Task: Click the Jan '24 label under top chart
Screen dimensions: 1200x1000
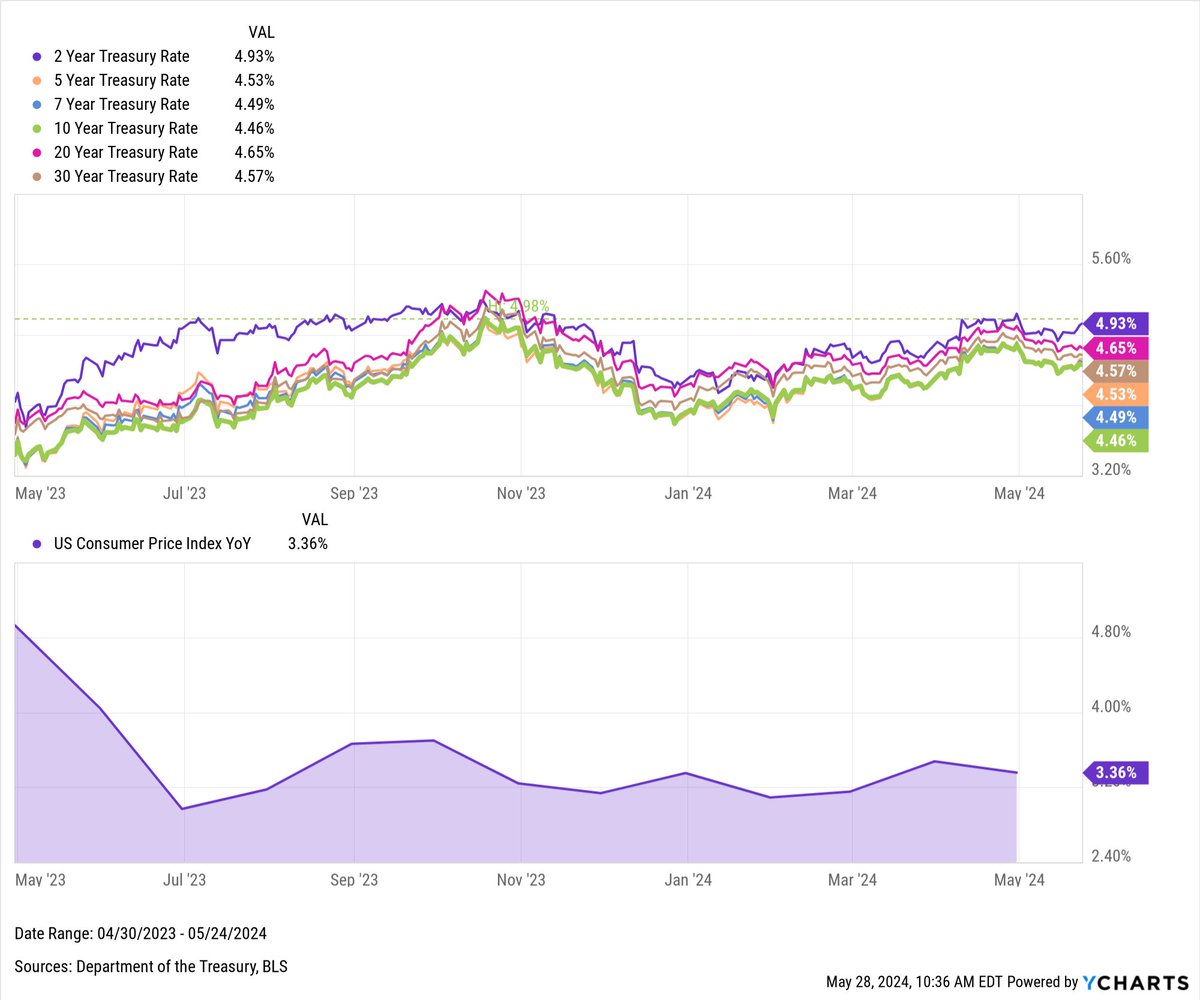Action: point(688,493)
